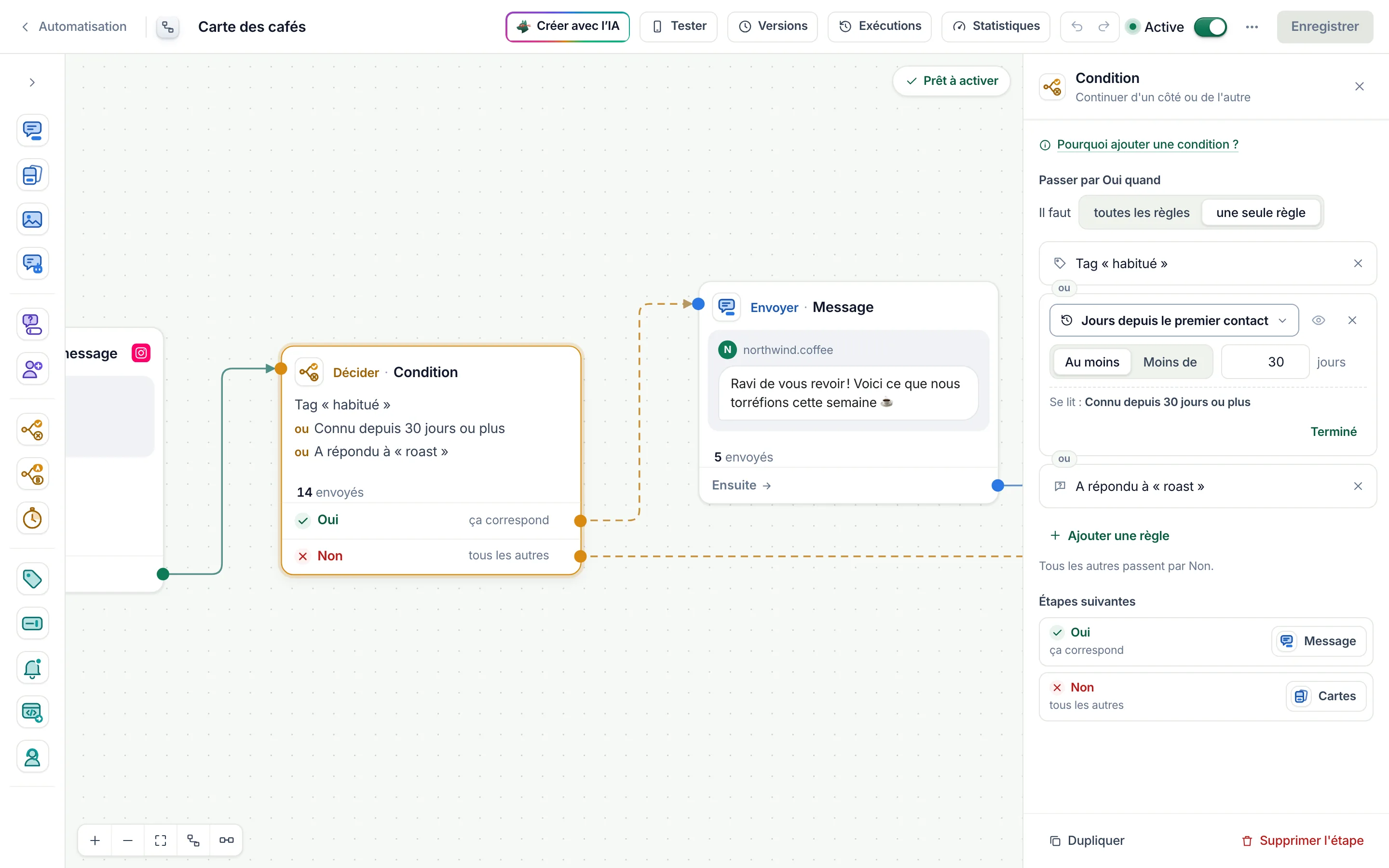This screenshot has width=1389, height=868.
Task: Select the code block icon in sidebar
Action: point(32,712)
